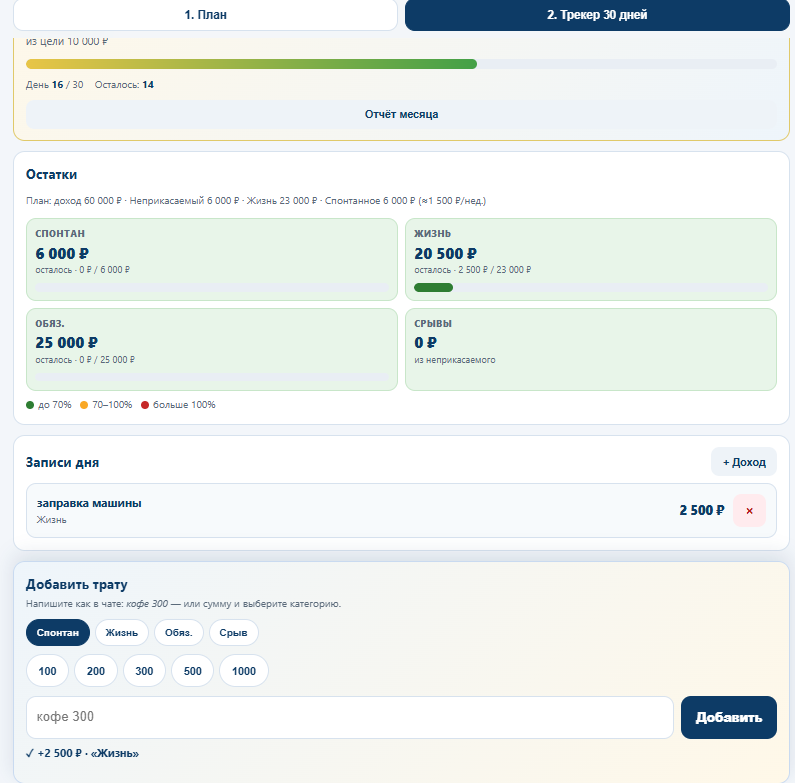Switch to the 1. План tab
The width and height of the screenshot is (795, 783).
205,15
